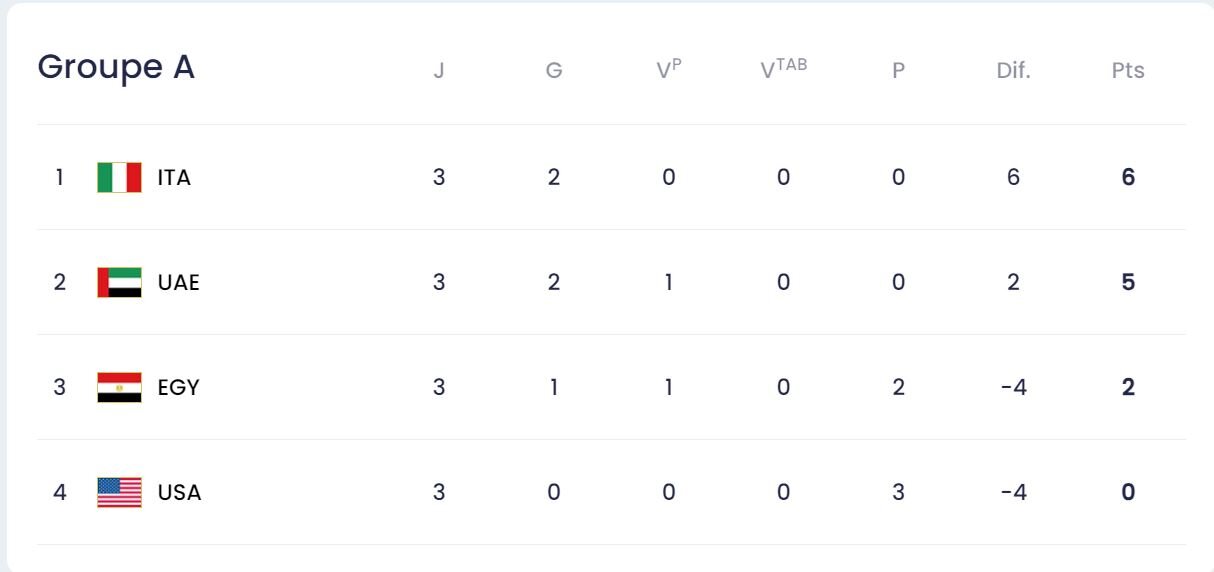
Task: Open the UAE team link
Action: pos(179,283)
